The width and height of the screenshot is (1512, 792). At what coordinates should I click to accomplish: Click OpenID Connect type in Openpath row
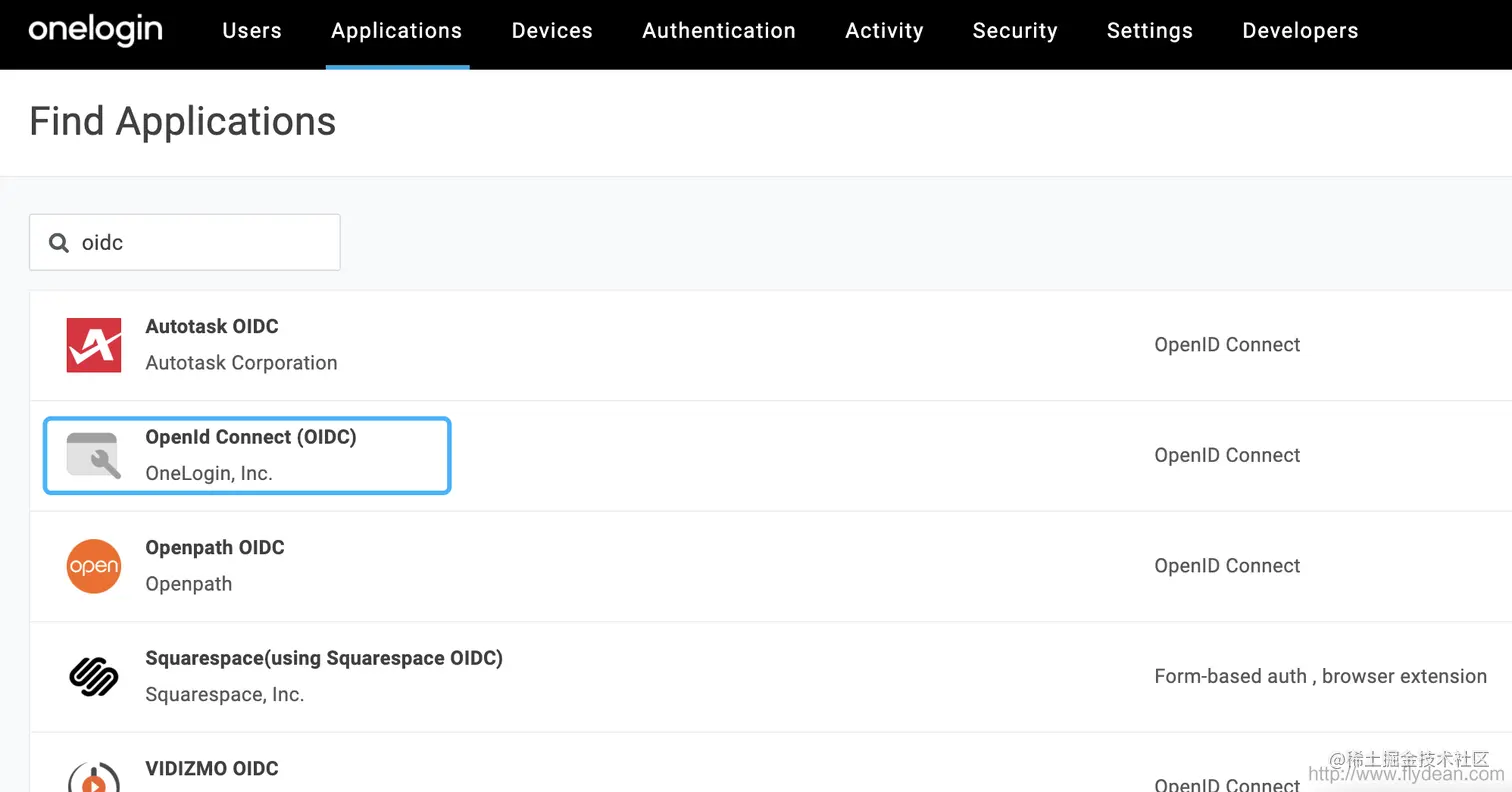tap(1227, 566)
